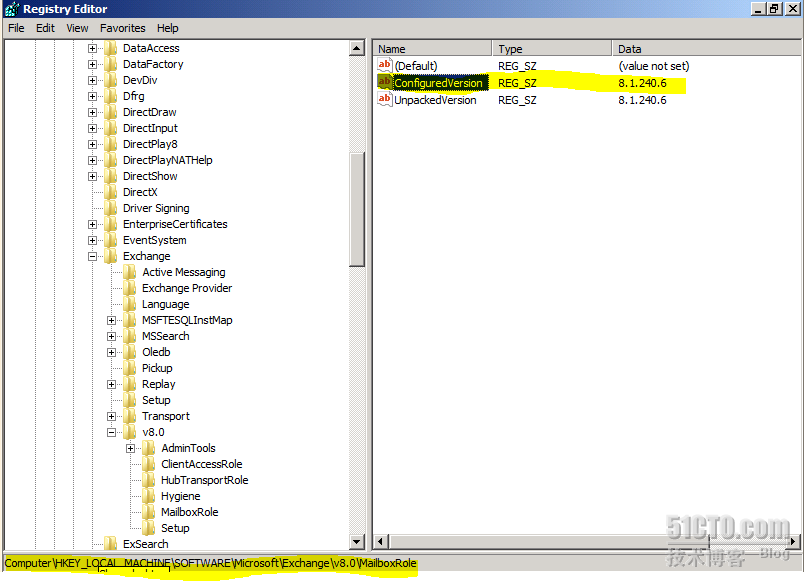Click the Driver Signing folder icon

tap(110, 208)
